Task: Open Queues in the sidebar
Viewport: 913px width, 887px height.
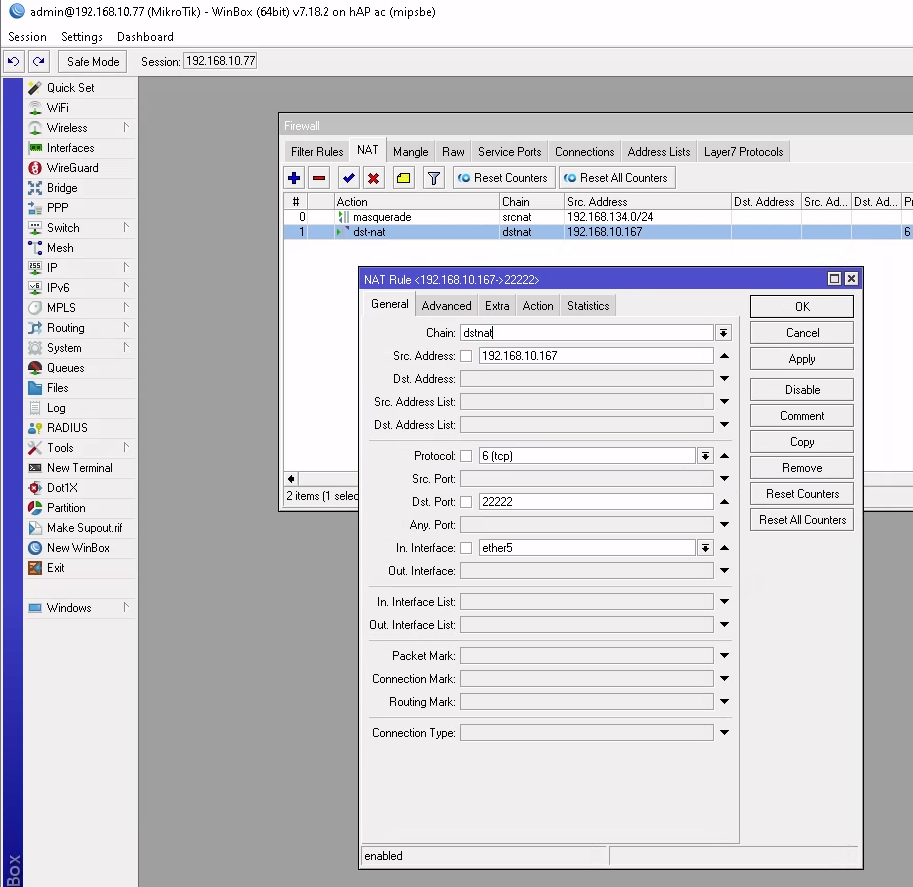Action: pyautogui.click(x=65, y=367)
